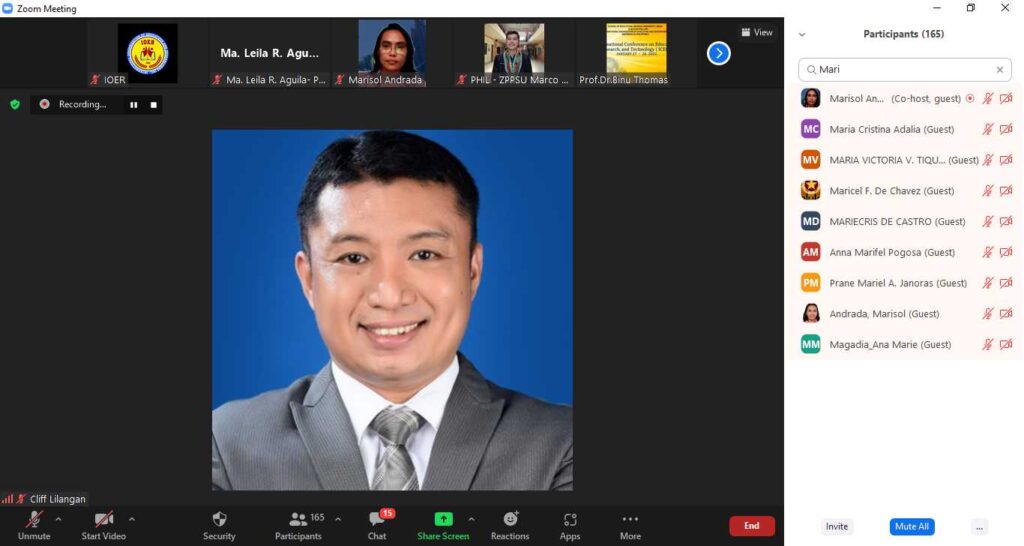Collapse the Participants panel chevron
Image resolution: width=1024 pixels, height=546 pixels.
[x=801, y=34]
